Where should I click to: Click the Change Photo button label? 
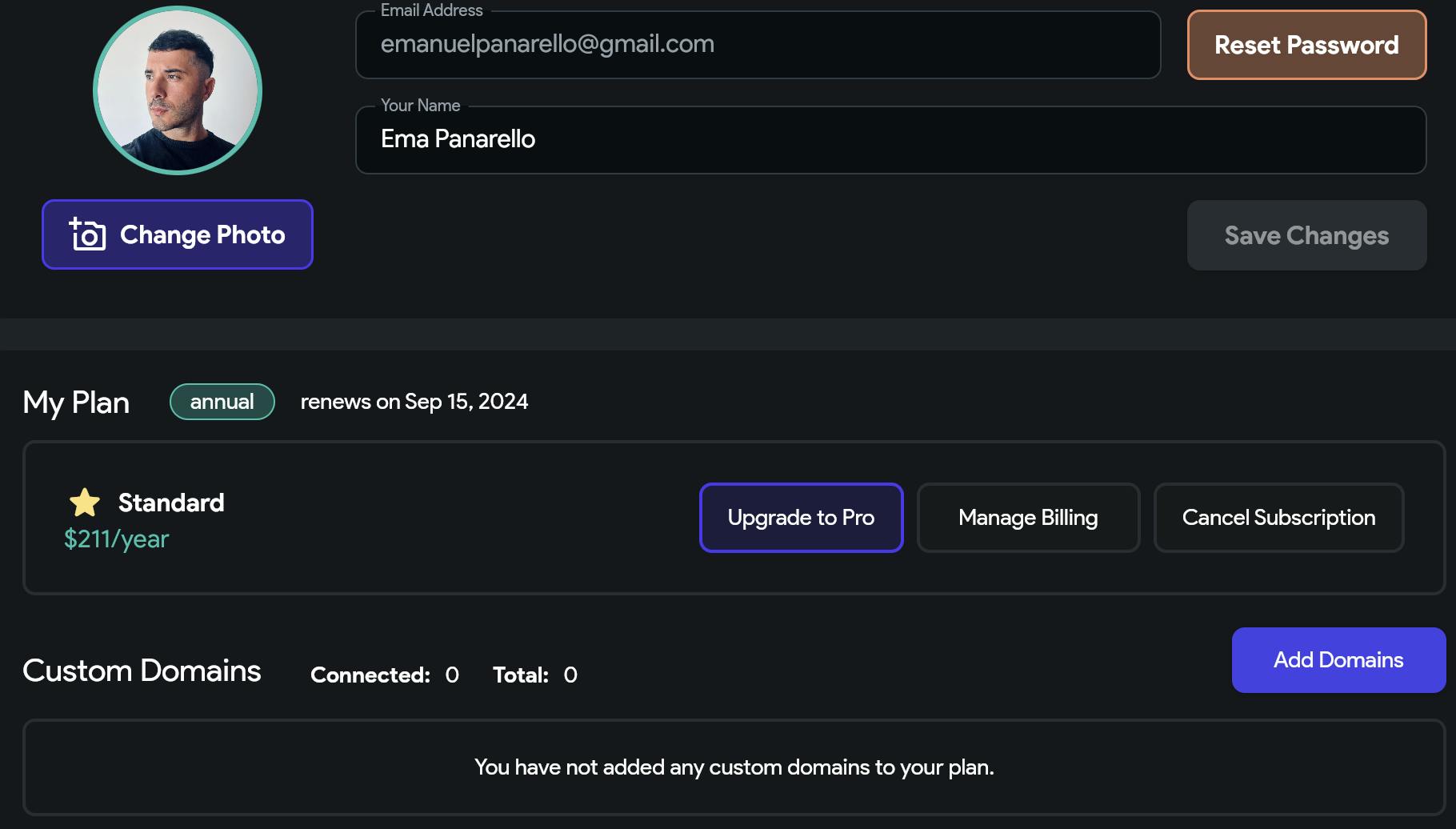[202, 234]
